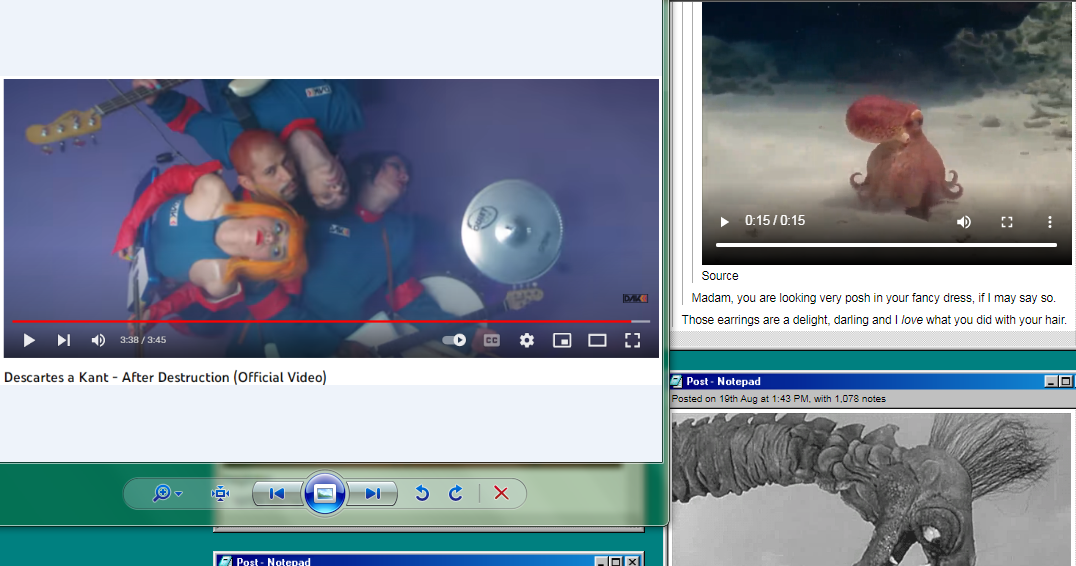Rotate image clockwise in photo viewer

(x=456, y=493)
